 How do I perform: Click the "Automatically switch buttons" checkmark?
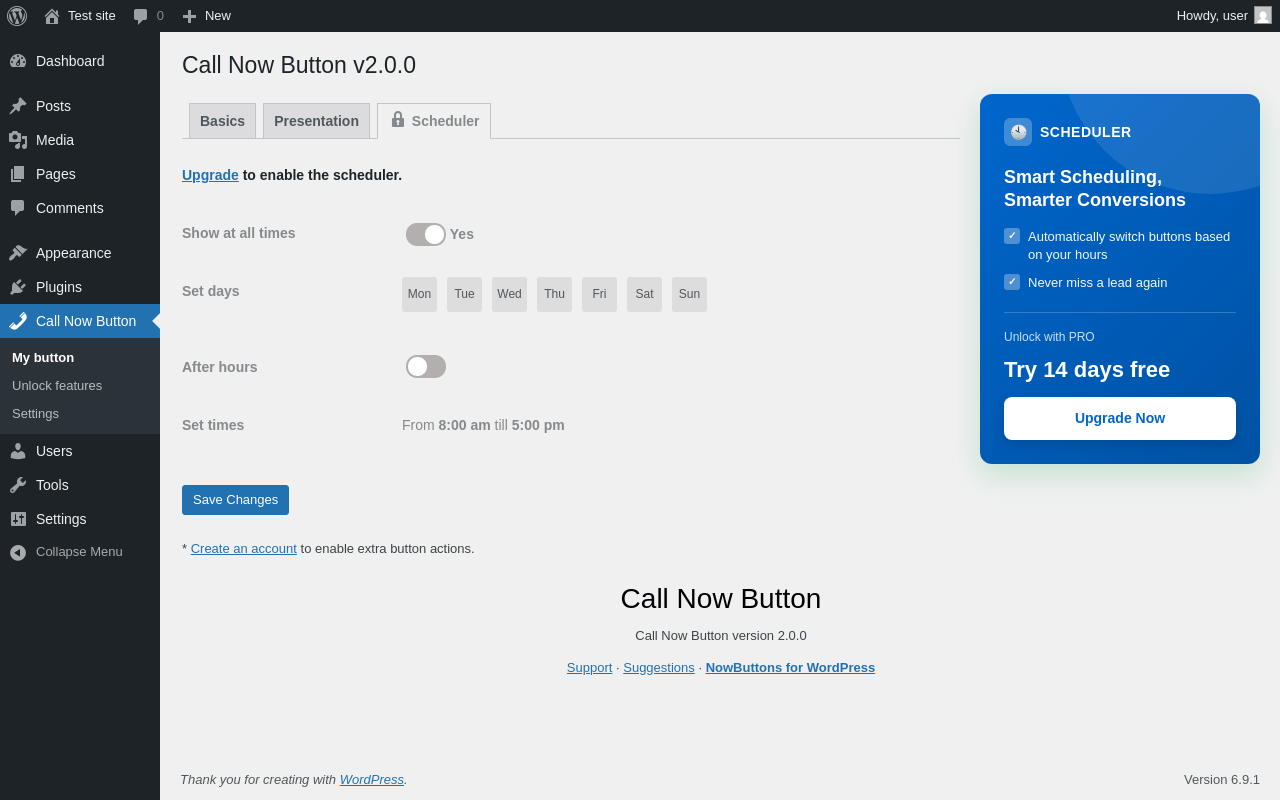1012,236
